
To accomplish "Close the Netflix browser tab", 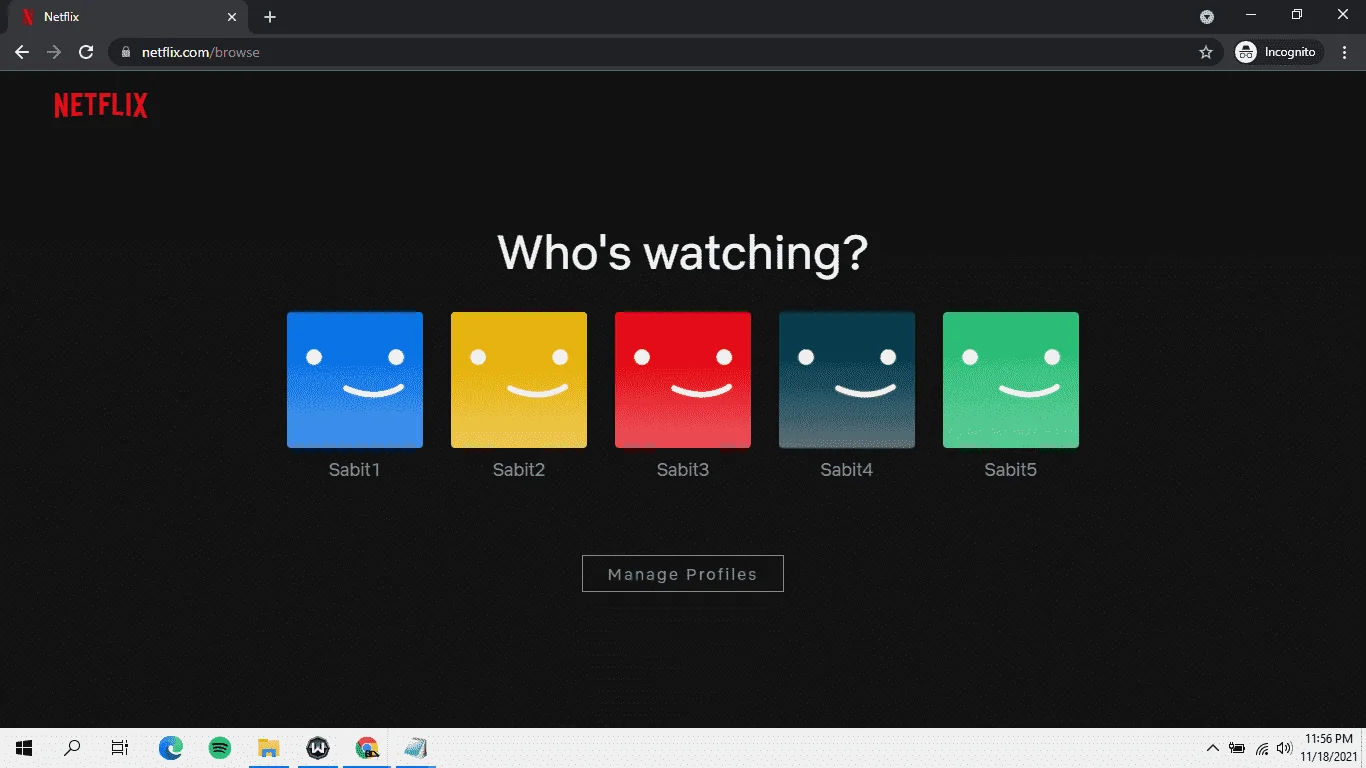I will coord(232,17).
